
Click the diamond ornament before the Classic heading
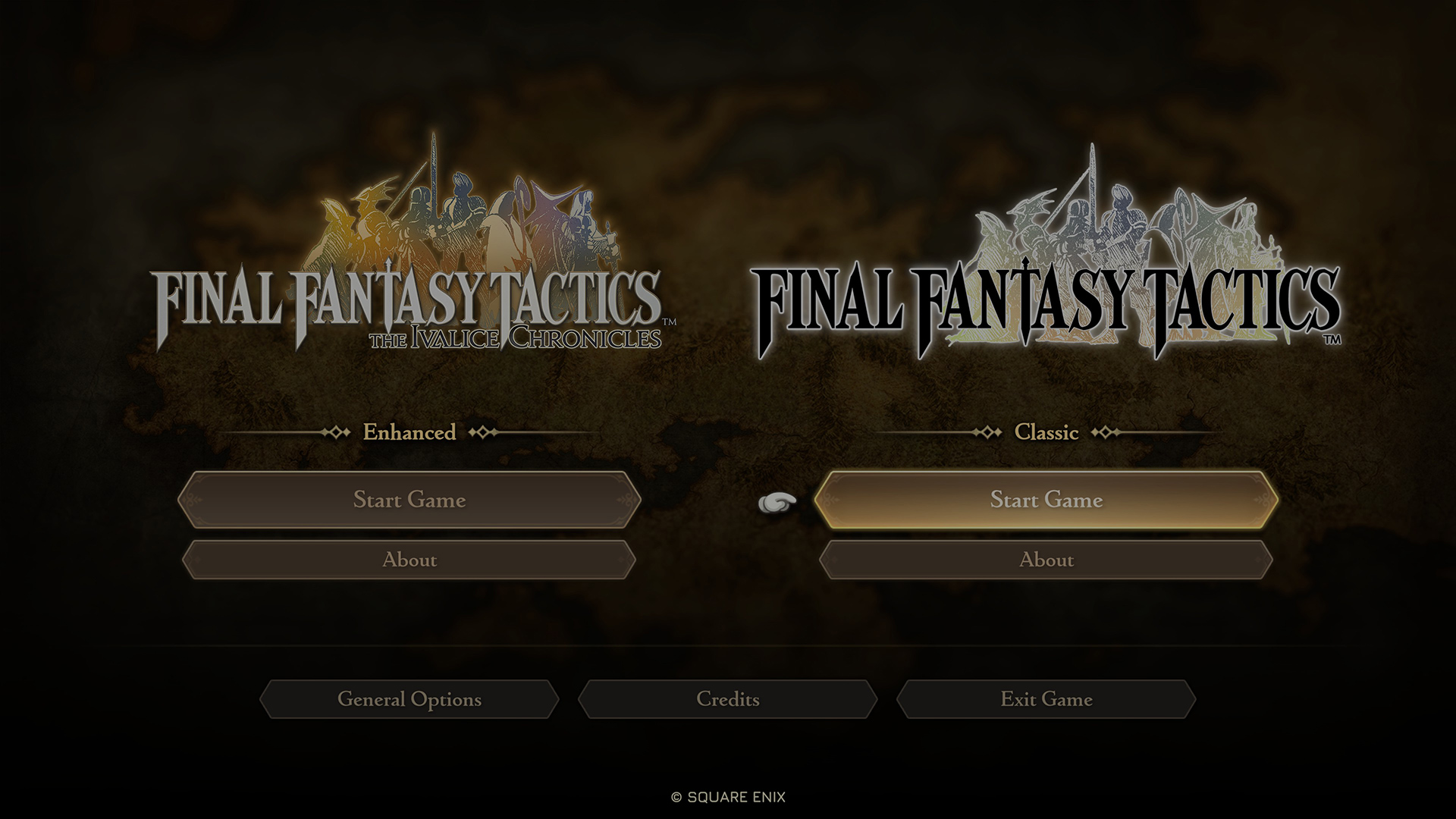tap(987, 432)
